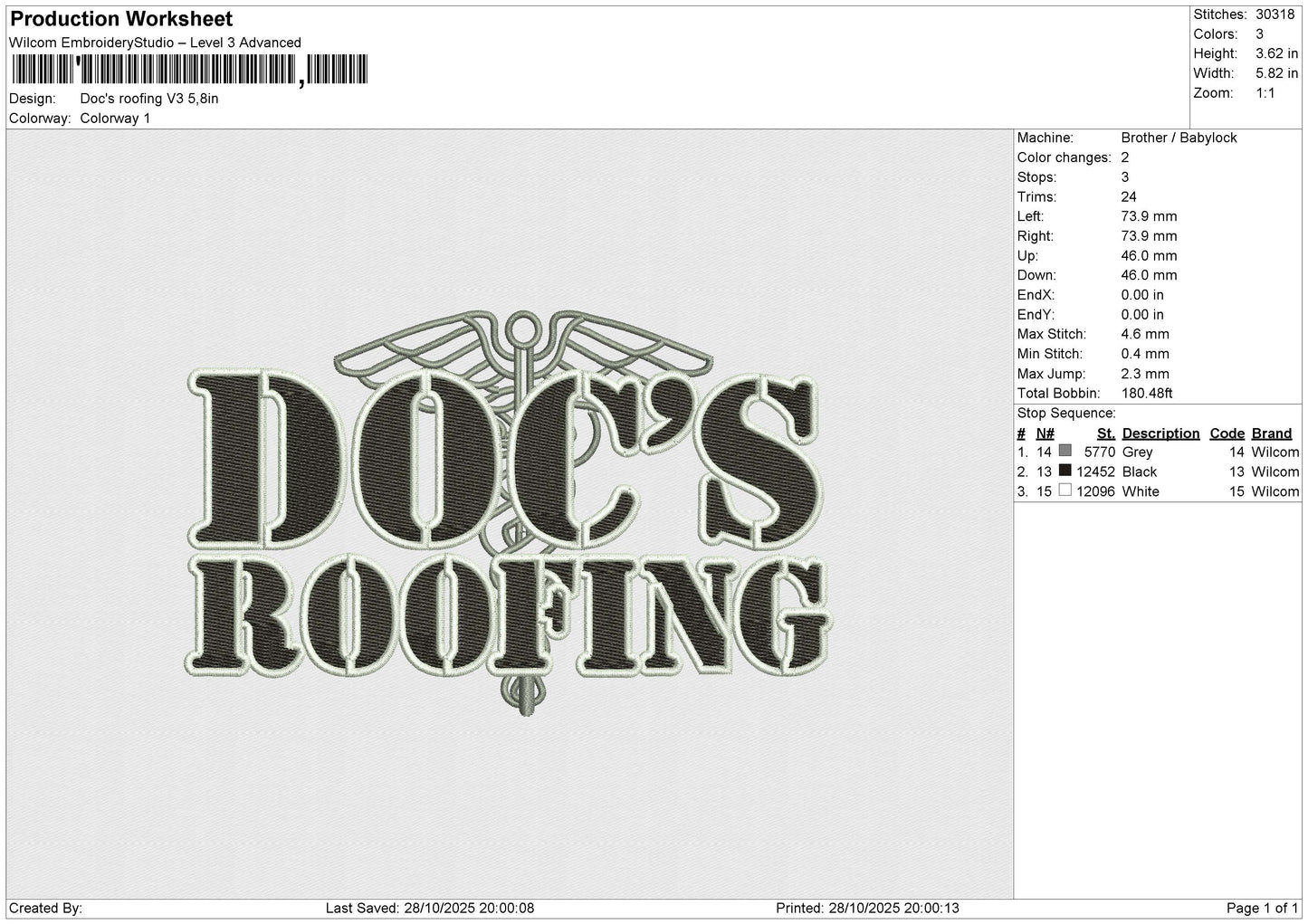Click the Machine value Brother / Babylock
This screenshot has height=924, width=1308.
point(1179,138)
